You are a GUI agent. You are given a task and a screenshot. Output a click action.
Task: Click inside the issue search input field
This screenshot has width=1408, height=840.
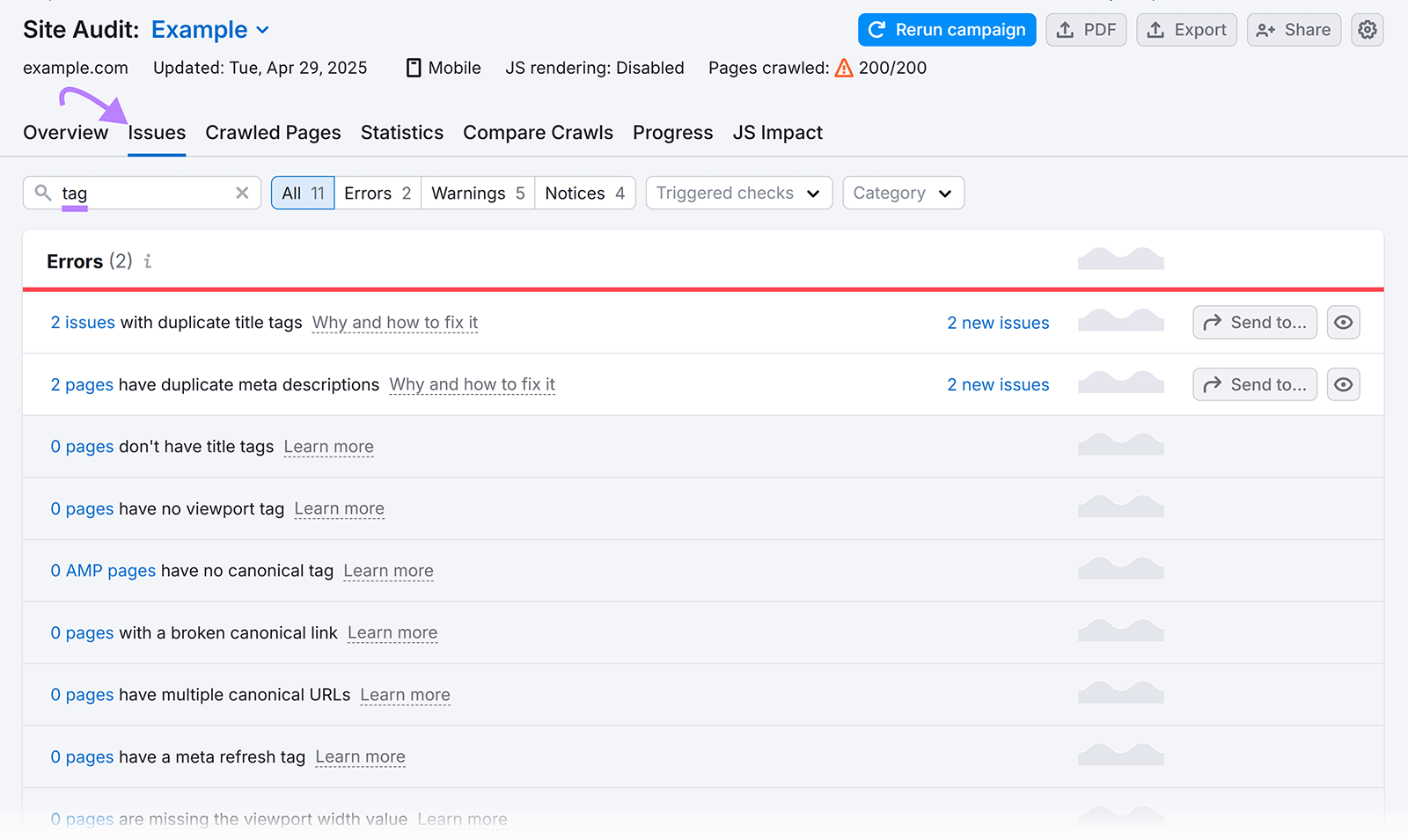click(x=141, y=193)
